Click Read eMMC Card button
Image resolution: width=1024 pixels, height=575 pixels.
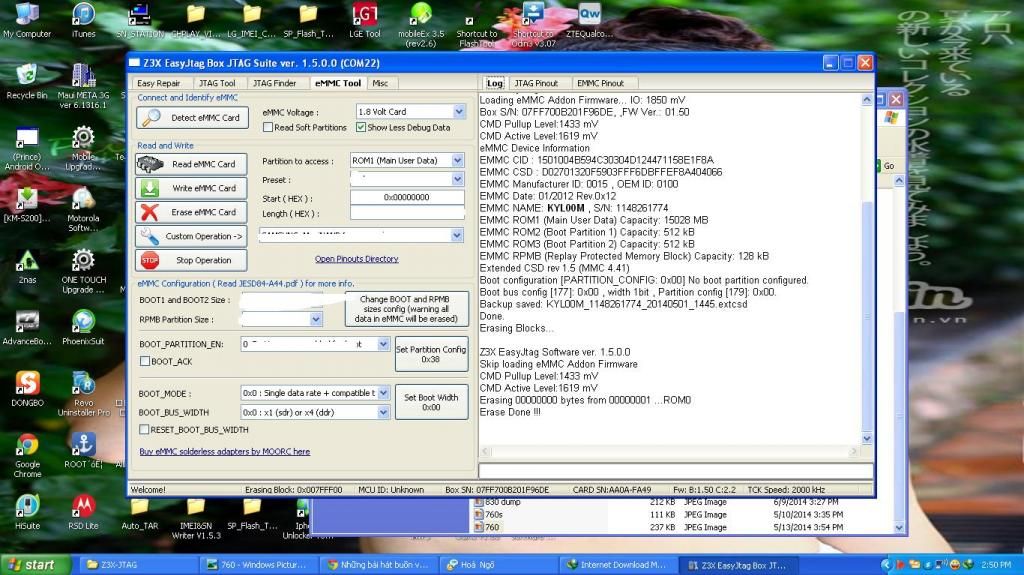point(191,164)
